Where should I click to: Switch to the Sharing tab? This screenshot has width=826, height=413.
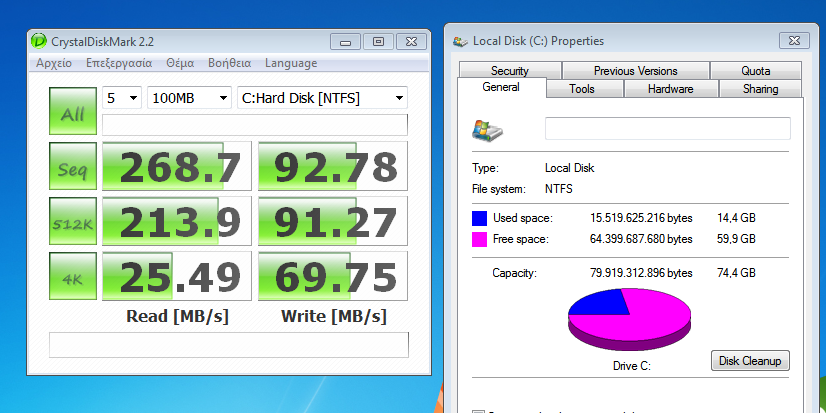tap(761, 89)
